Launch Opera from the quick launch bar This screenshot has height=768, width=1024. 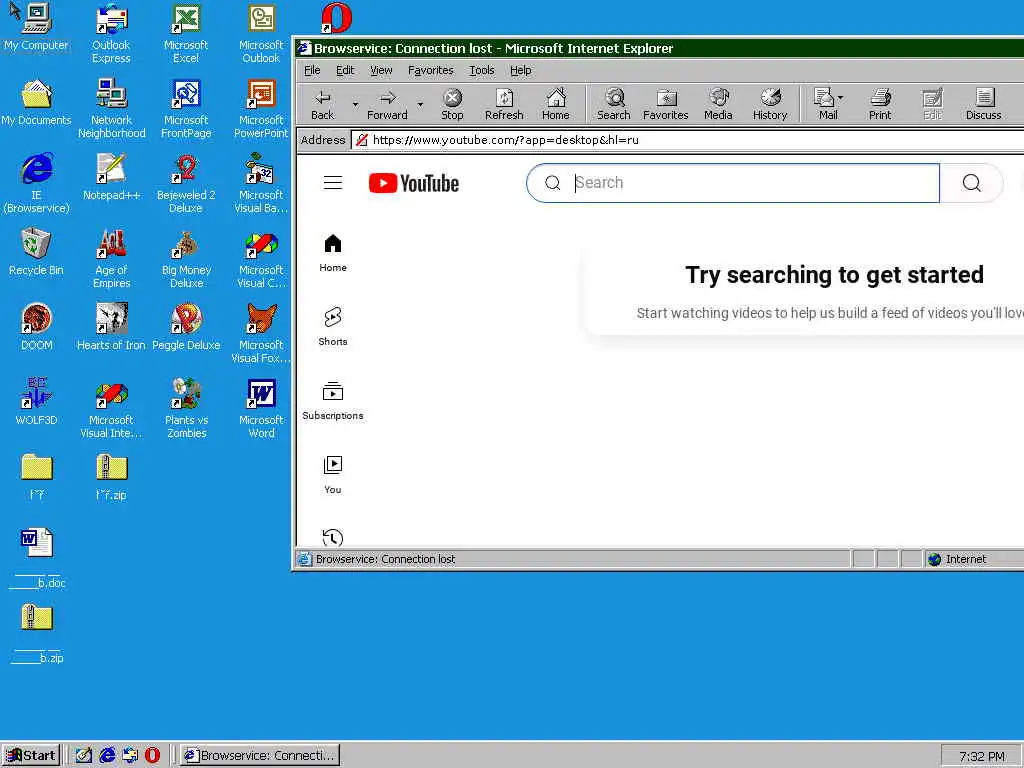click(152, 755)
